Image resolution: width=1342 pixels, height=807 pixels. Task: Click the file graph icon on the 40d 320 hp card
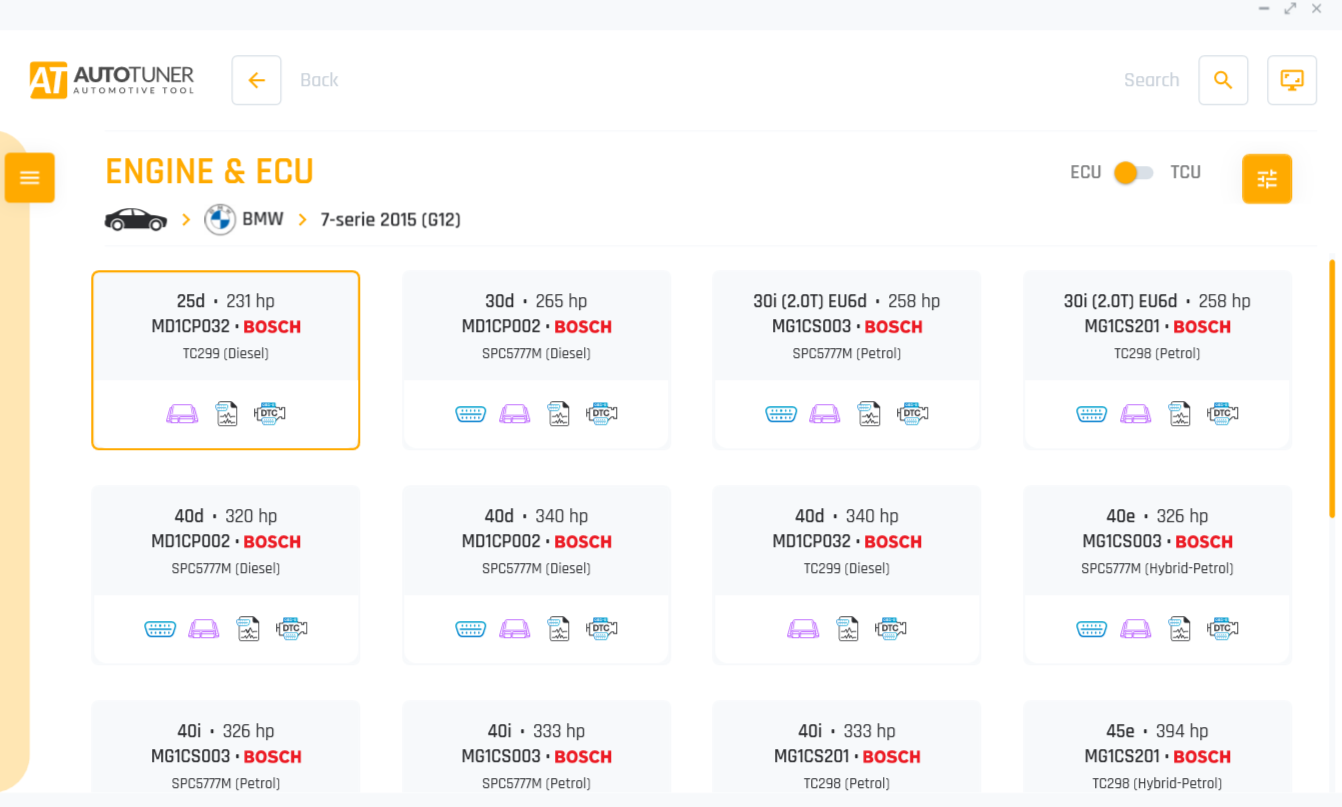248,629
